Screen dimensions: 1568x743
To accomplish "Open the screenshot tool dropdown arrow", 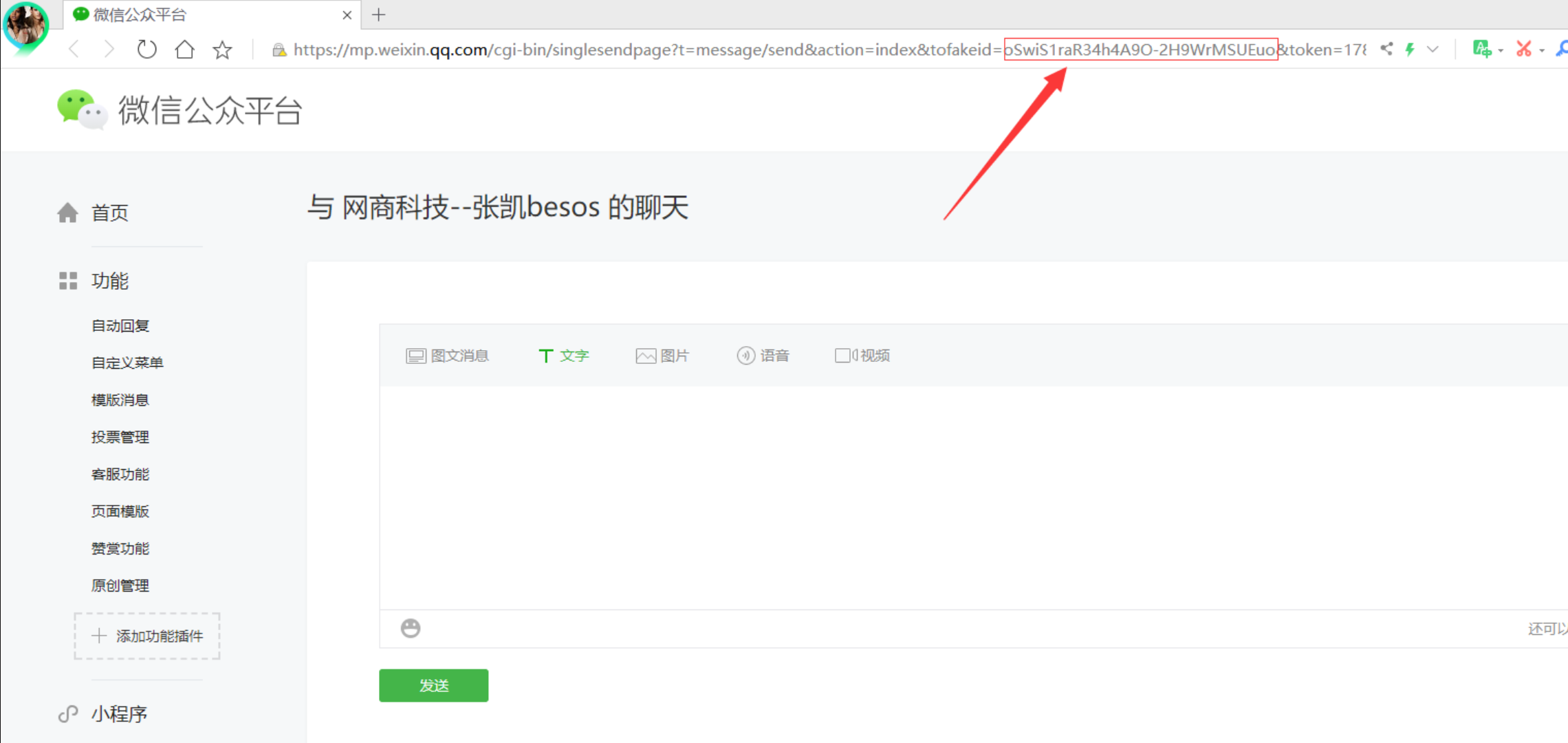I will (x=1542, y=51).
